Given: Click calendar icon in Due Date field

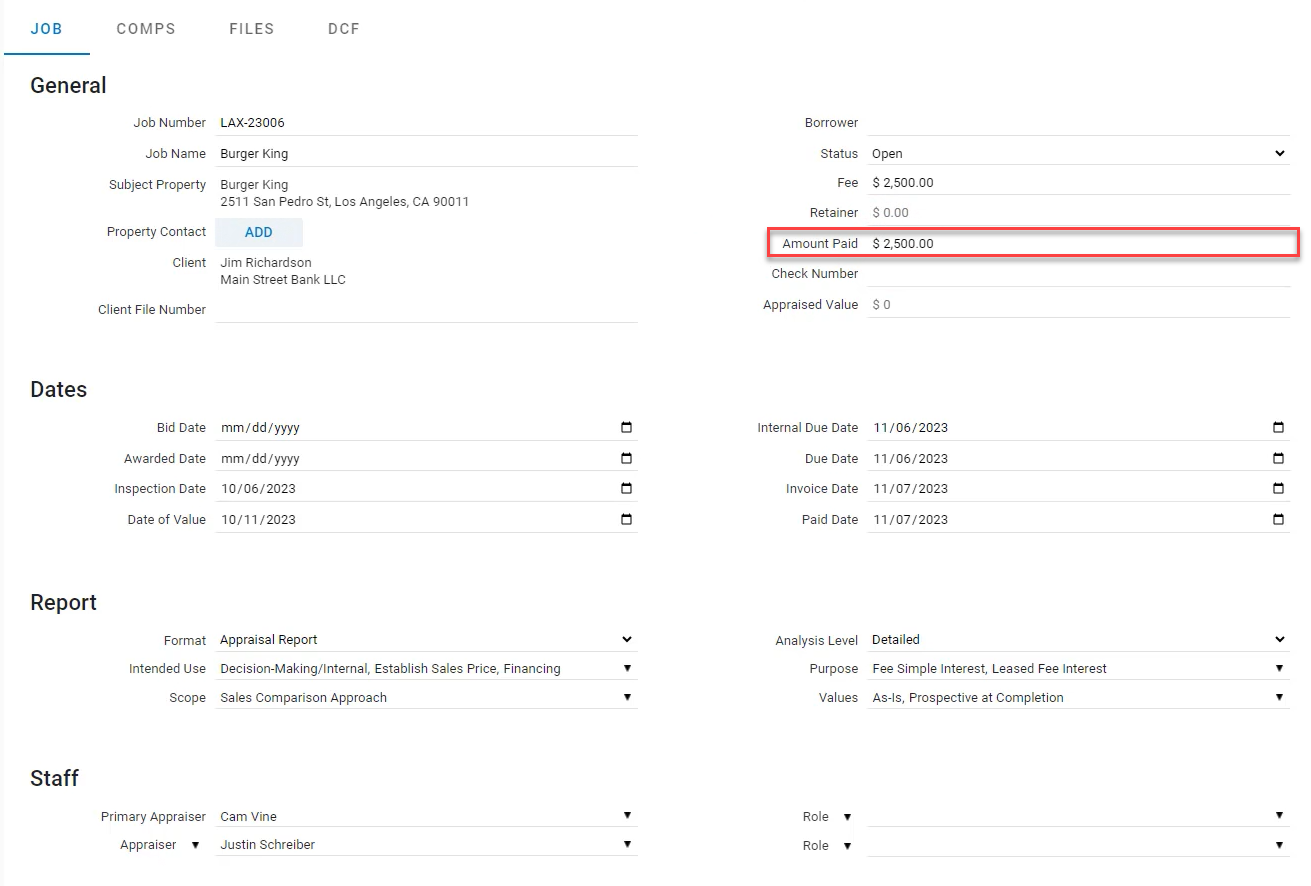Looking at the screenshot, I should pos(1278,459).
